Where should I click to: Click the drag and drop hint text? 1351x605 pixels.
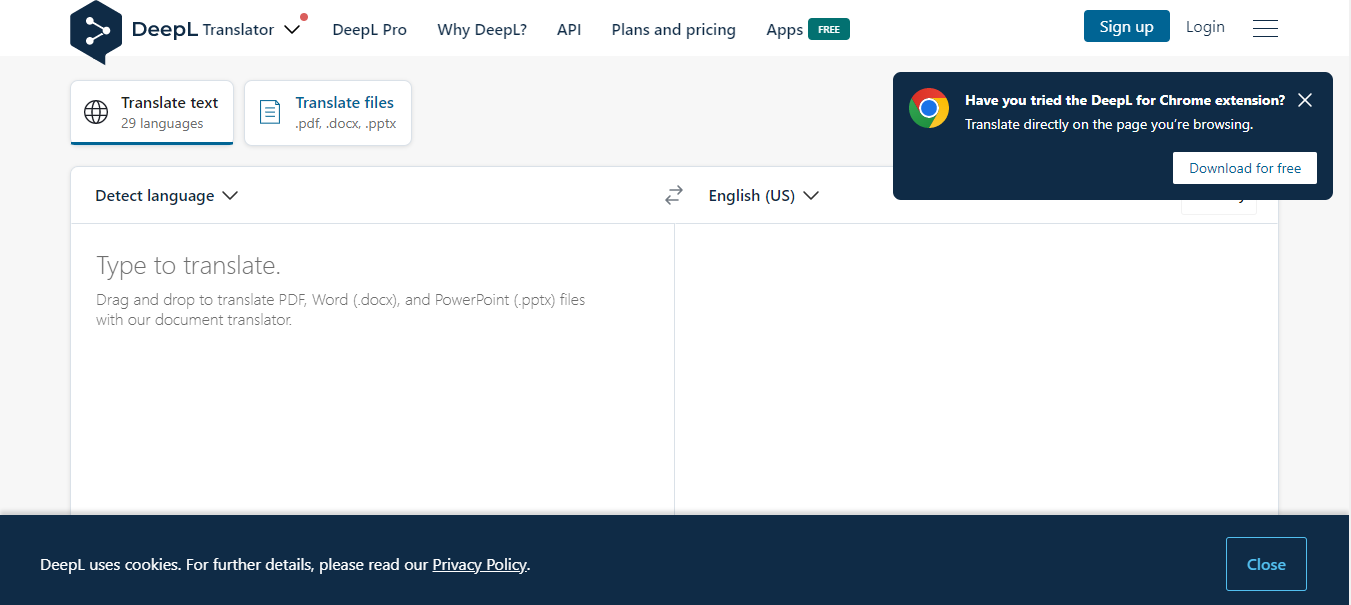click(x=341, y=310)
